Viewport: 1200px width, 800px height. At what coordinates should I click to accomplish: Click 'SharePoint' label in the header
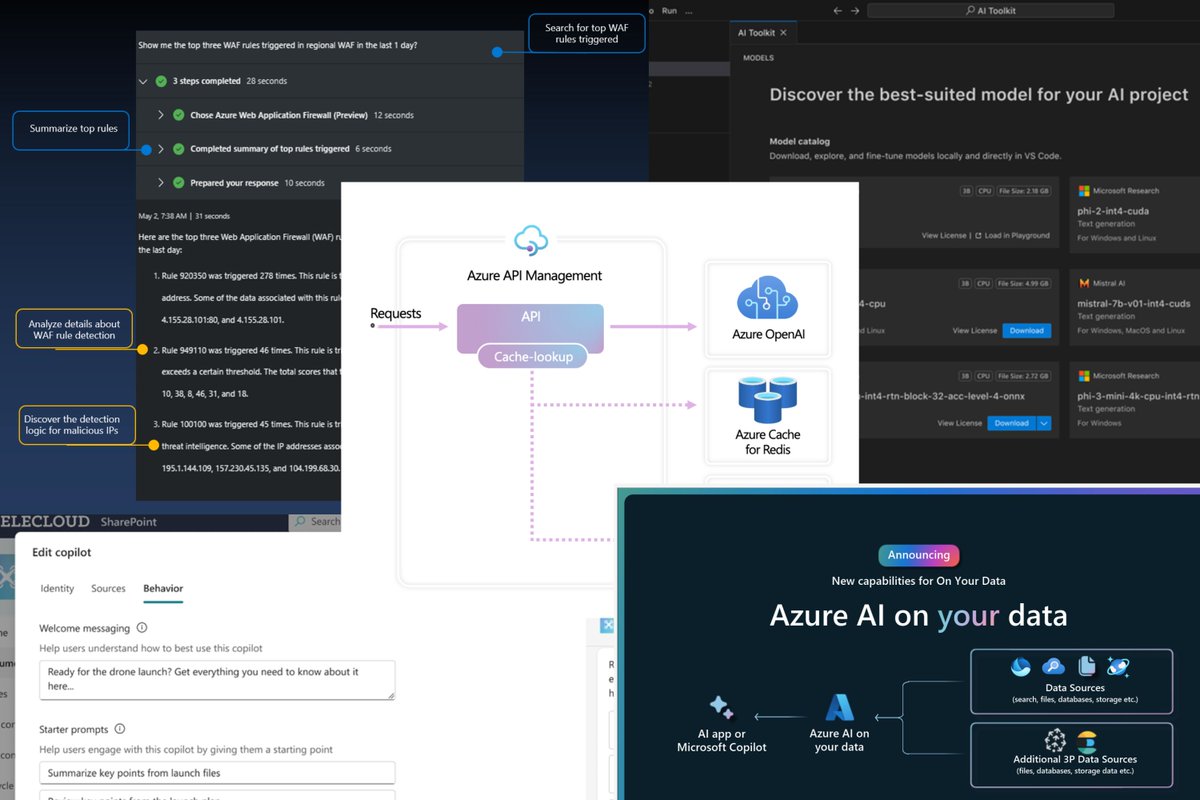[x=129, y=522]
